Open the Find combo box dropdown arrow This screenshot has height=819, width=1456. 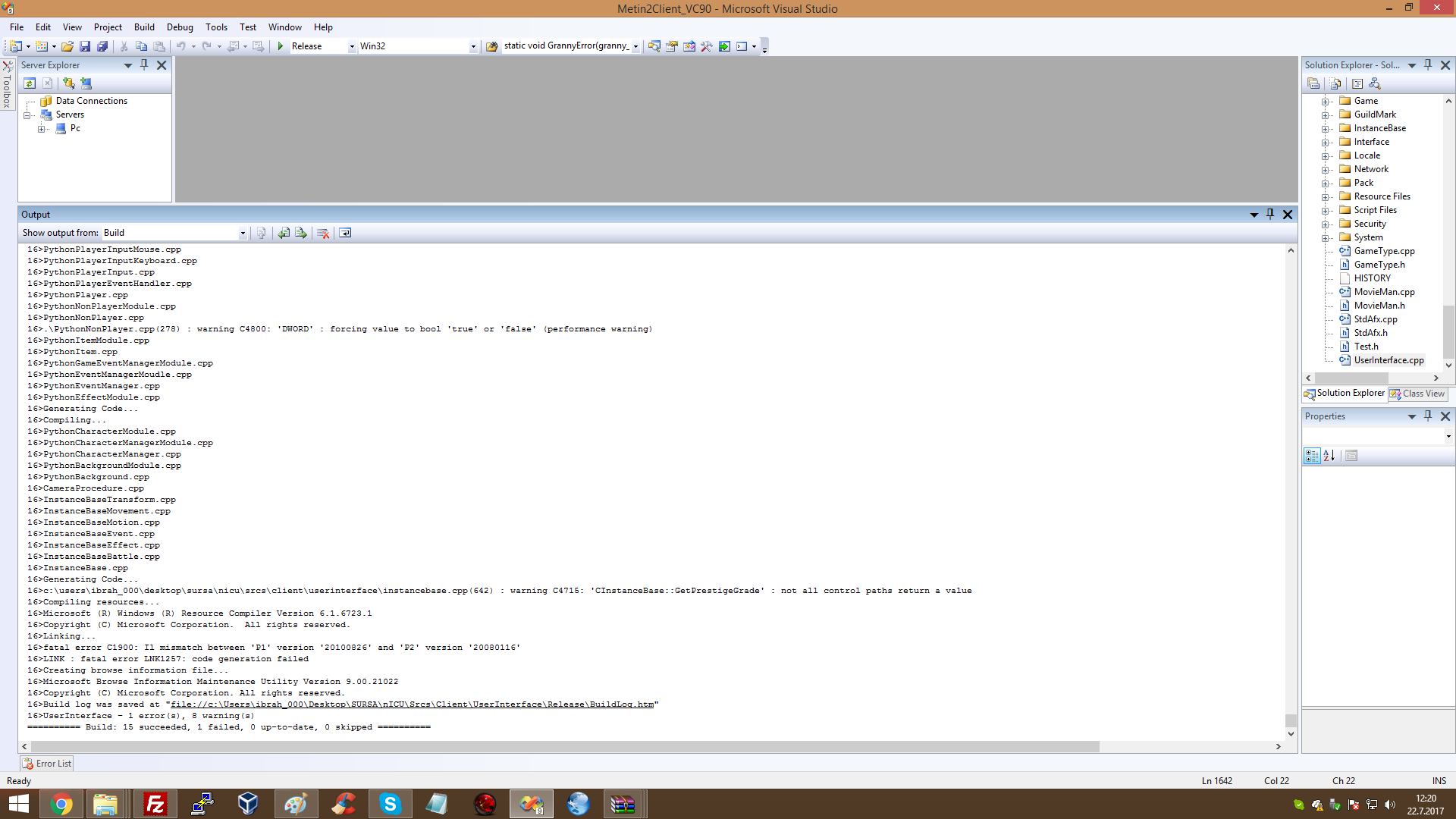coord(635,46)
